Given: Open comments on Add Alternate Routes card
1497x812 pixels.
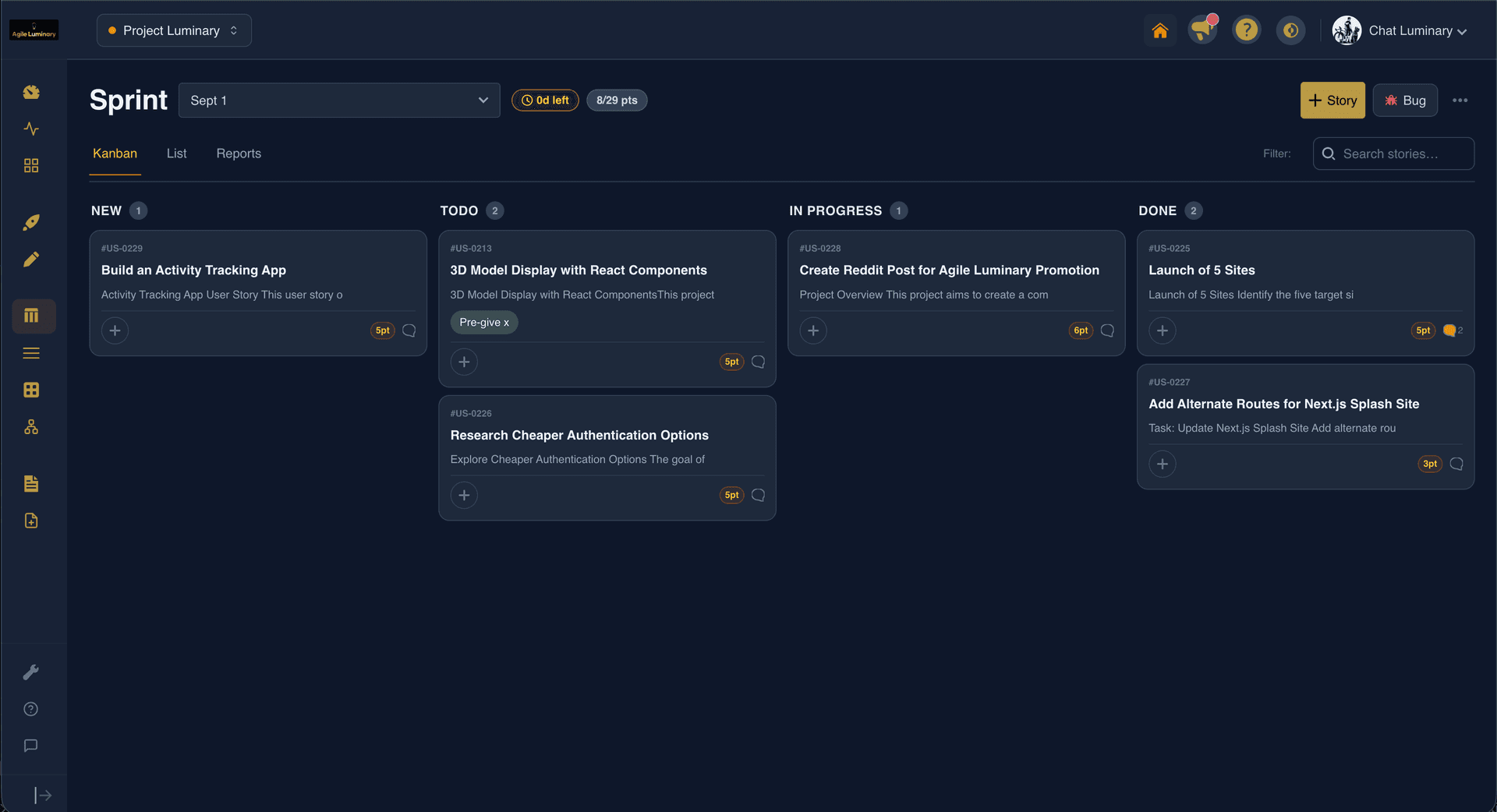Looking at the screenshot, I should point(1457,464).
